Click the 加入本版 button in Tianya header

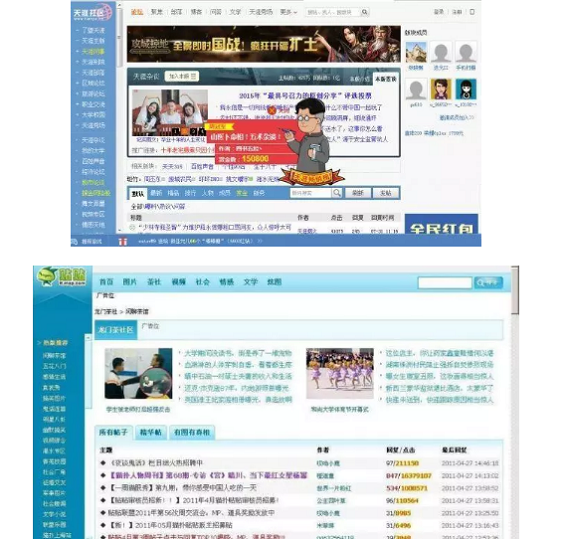[182, 76]
